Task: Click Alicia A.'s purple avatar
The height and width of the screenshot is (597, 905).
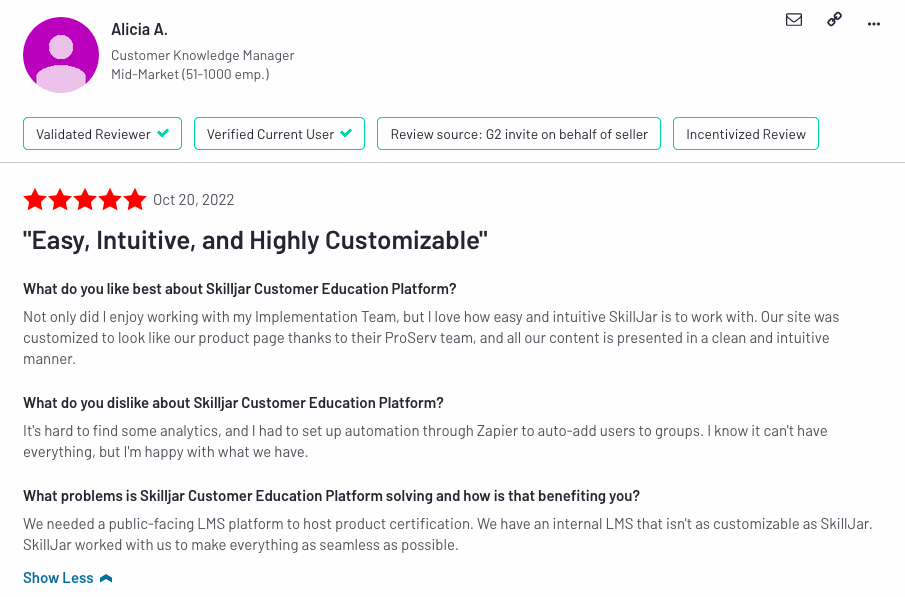Action: 61,55
